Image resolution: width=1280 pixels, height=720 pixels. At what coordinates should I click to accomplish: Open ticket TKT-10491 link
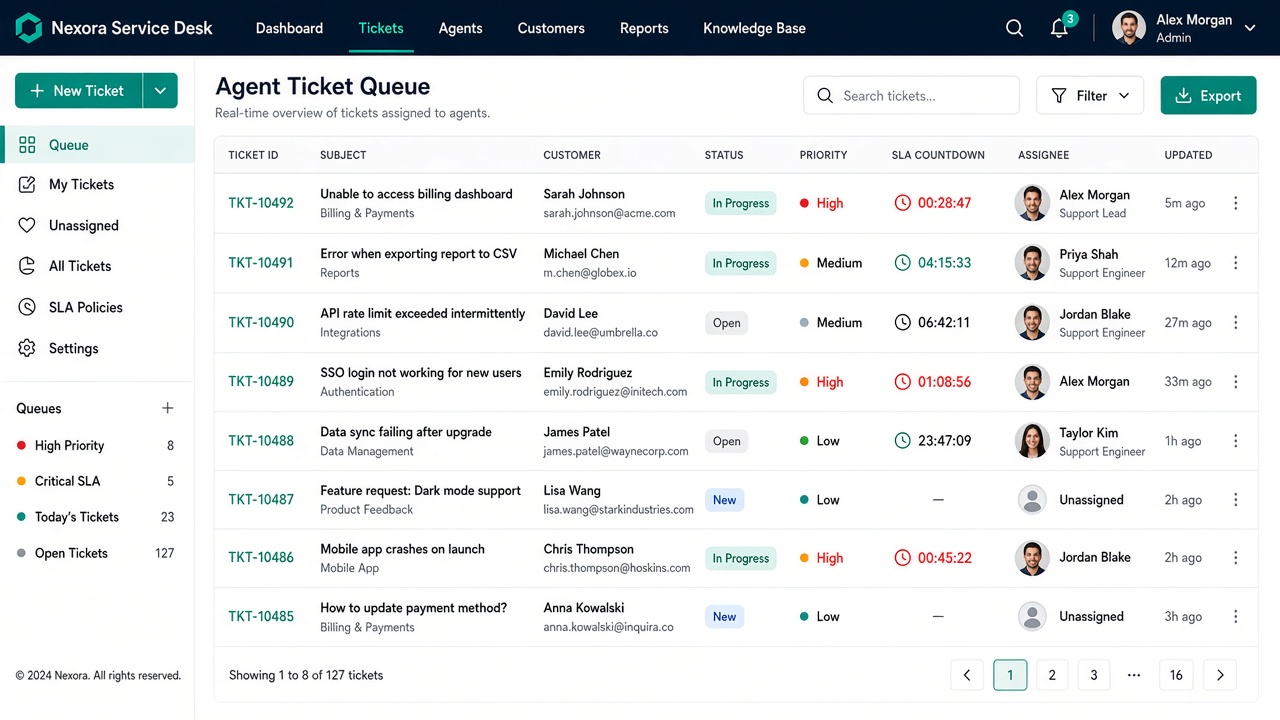coord(261,263)
